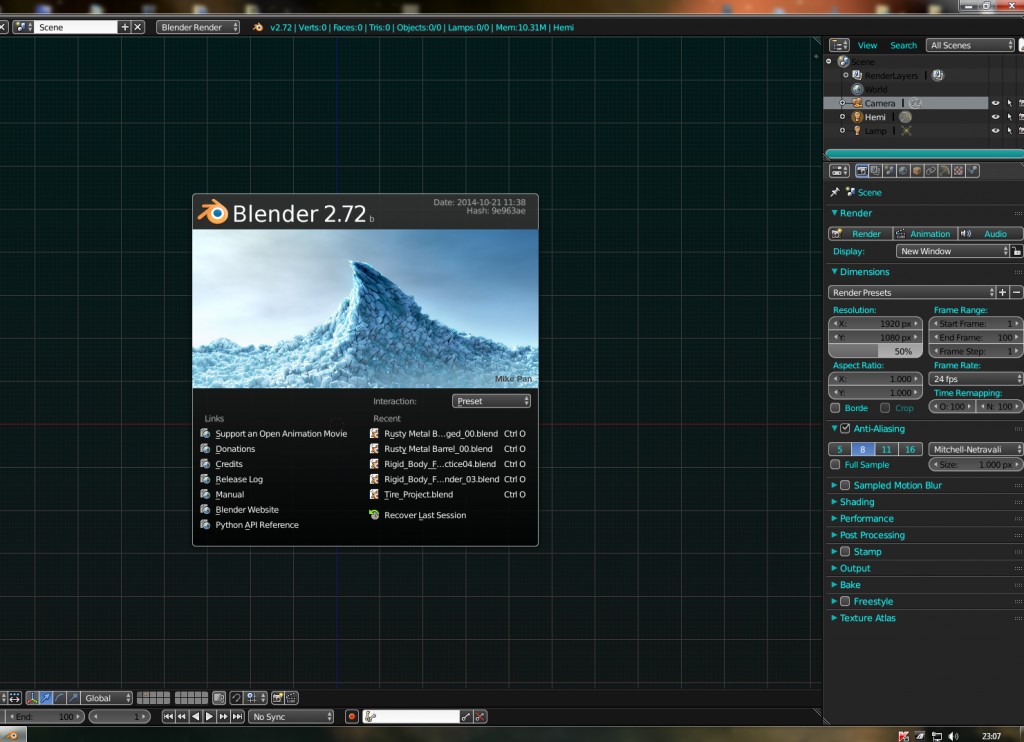Open the Render Layers properties tab
Screen dimensions: 1024x742
873,170
